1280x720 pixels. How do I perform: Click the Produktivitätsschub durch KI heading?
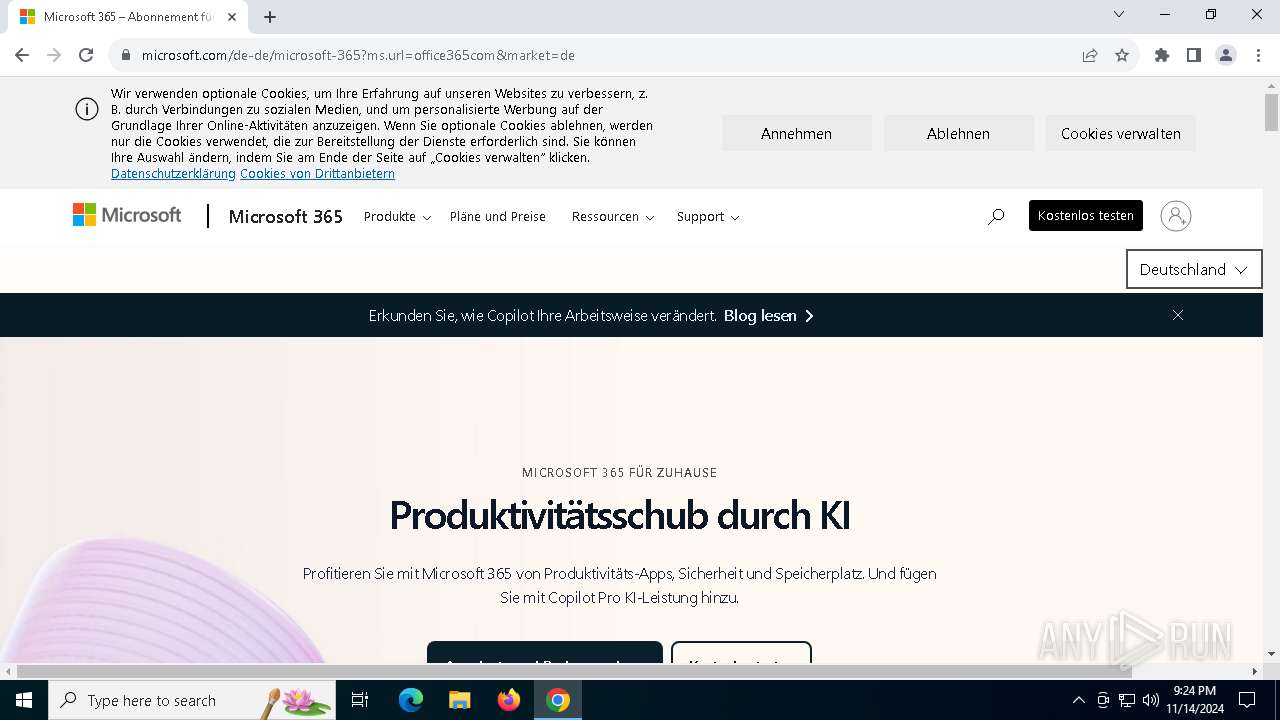[x=620, y=515]
